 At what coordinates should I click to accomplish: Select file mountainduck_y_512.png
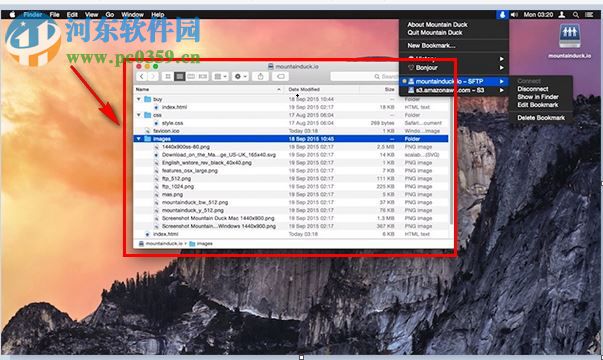[193, 210]
